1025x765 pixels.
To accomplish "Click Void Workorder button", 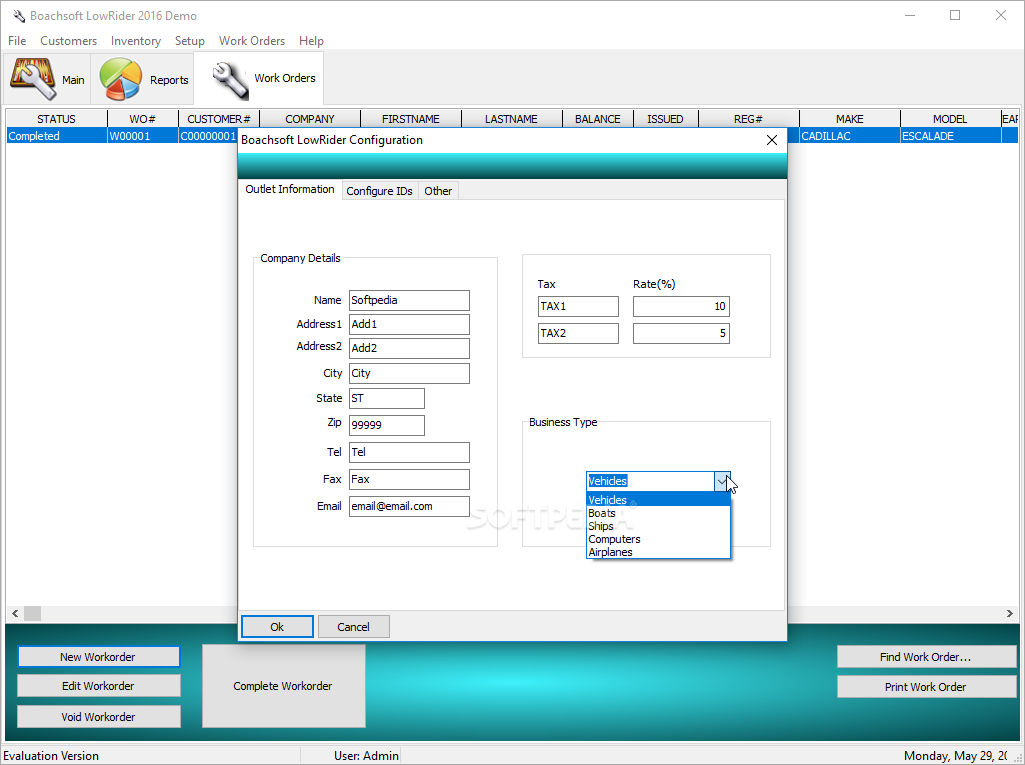I will 98,717.
